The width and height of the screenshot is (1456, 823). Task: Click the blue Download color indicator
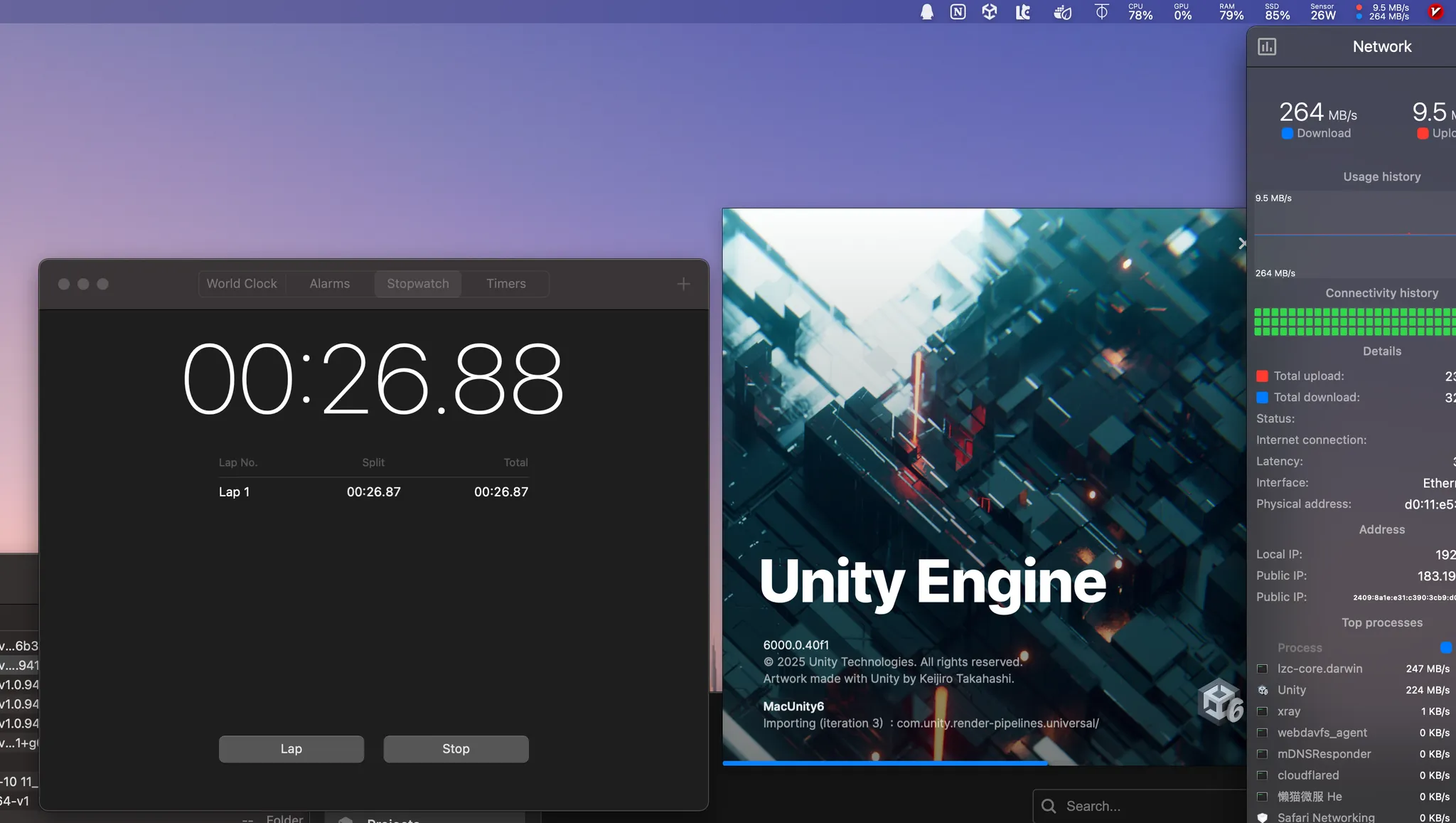(x=1287, y=134)
